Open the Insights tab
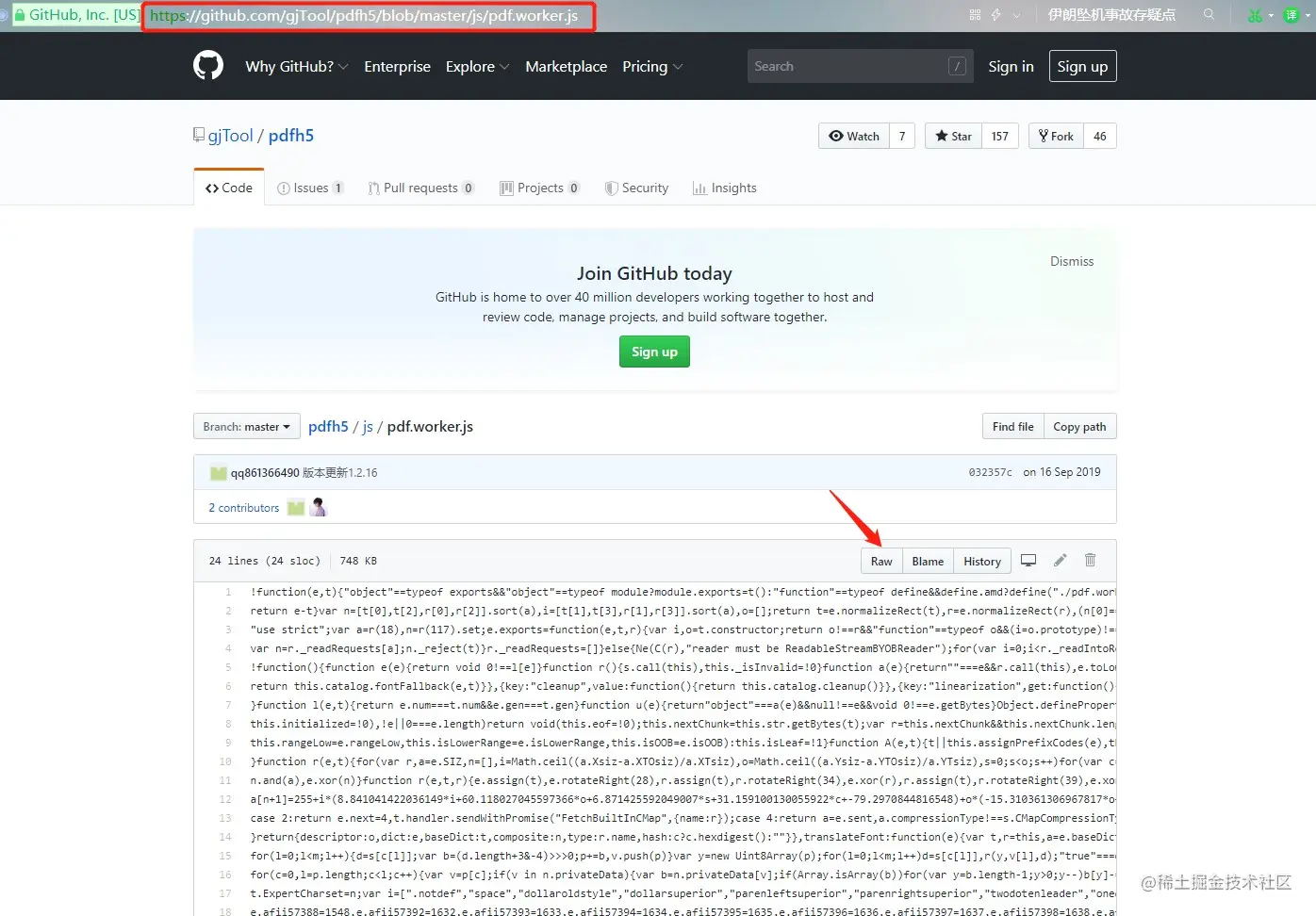 (x=725, y=188)
